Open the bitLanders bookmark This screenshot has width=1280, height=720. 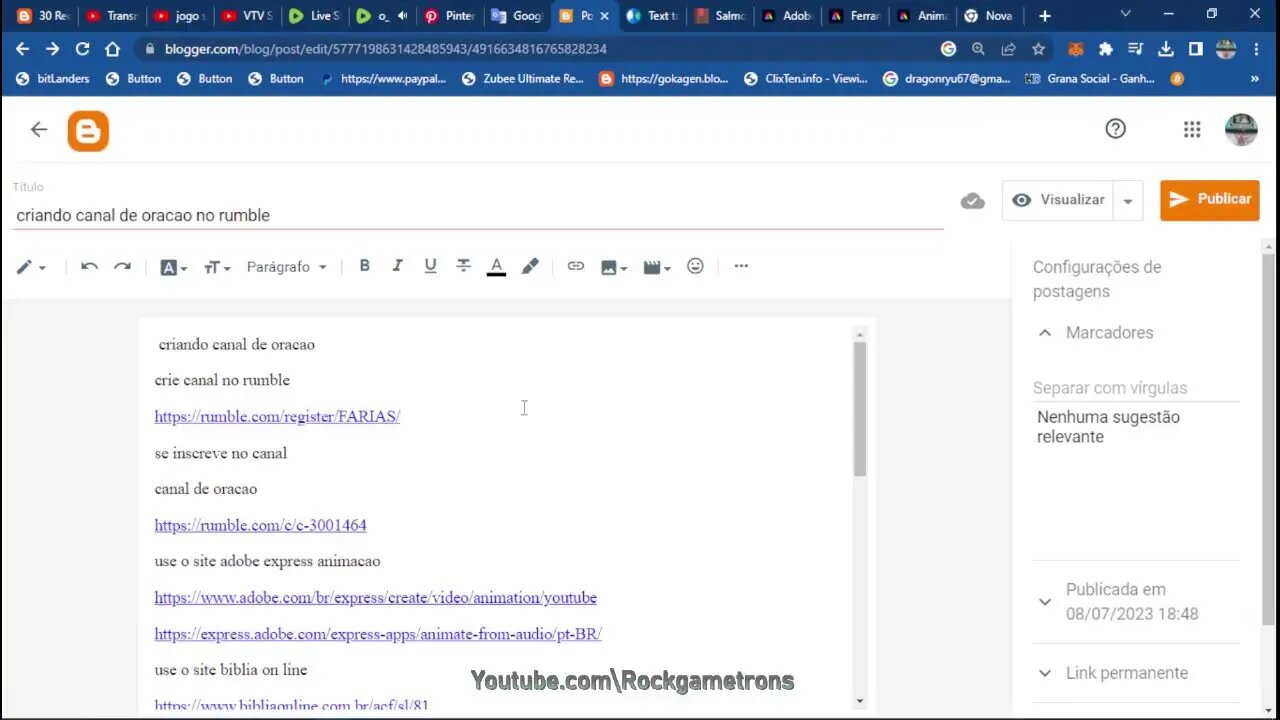click(x=53, y=78)
